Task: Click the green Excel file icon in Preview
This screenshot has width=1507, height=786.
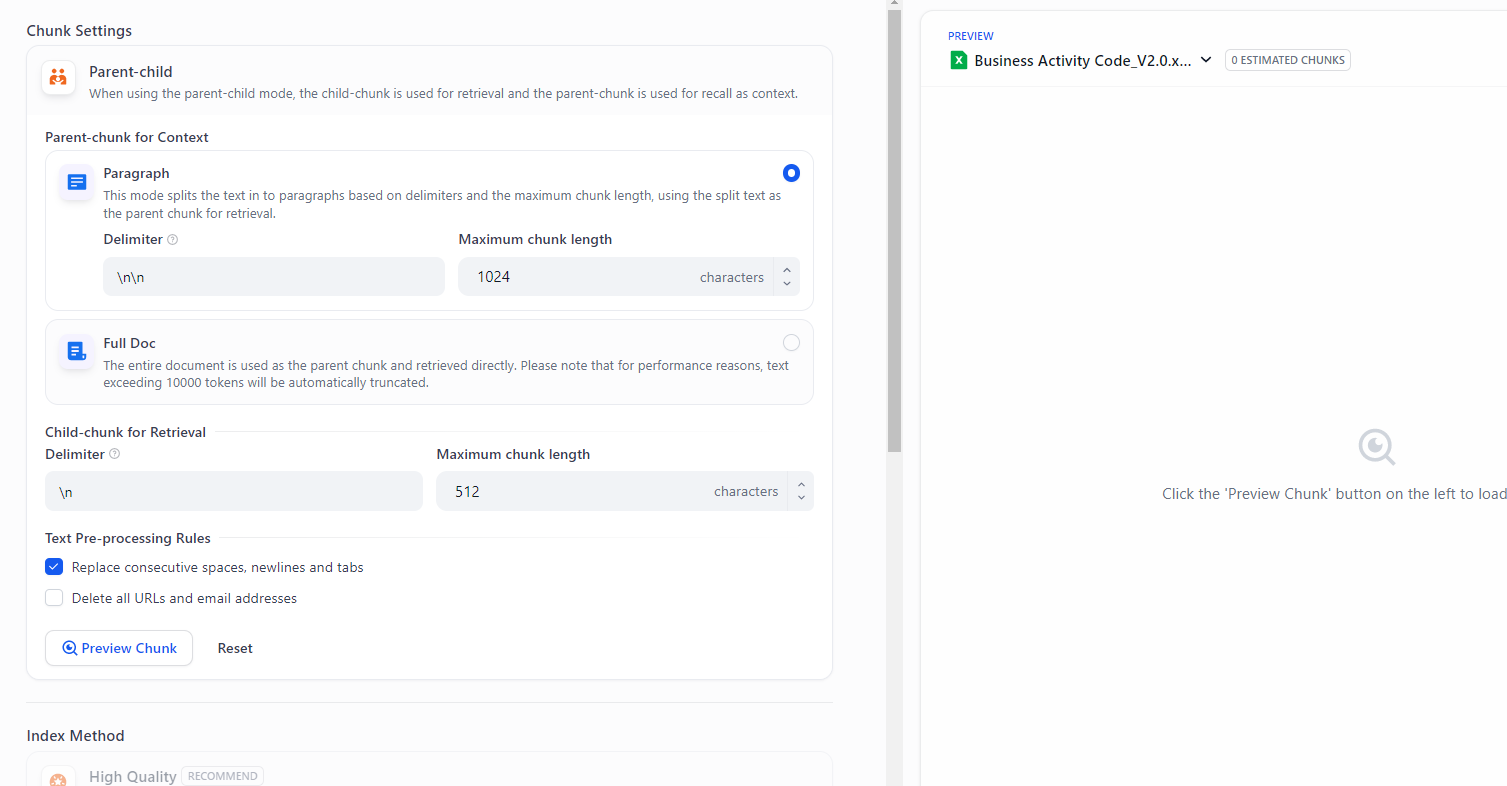Action: [959, 60]
